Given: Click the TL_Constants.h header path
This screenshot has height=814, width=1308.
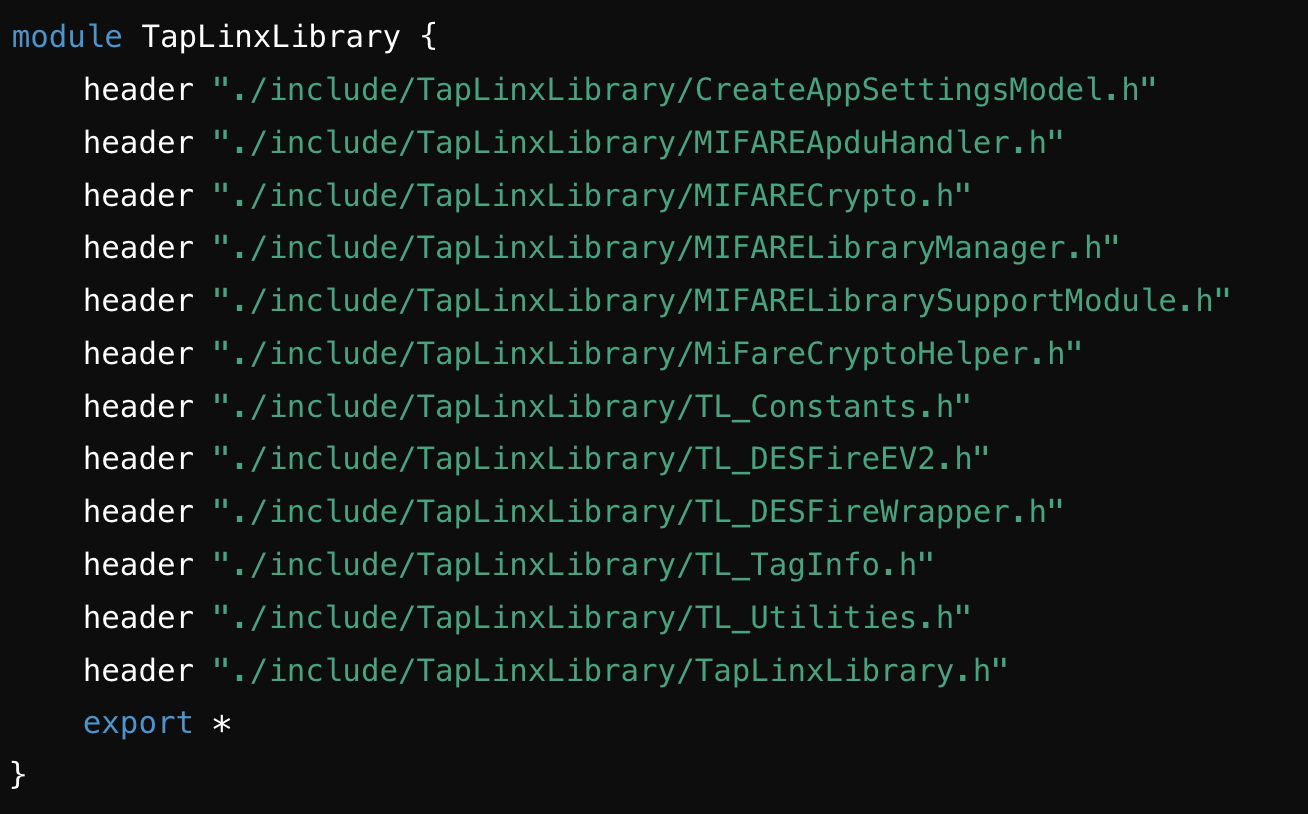Looking at the screenshot, I should click(x=592, y=407).
